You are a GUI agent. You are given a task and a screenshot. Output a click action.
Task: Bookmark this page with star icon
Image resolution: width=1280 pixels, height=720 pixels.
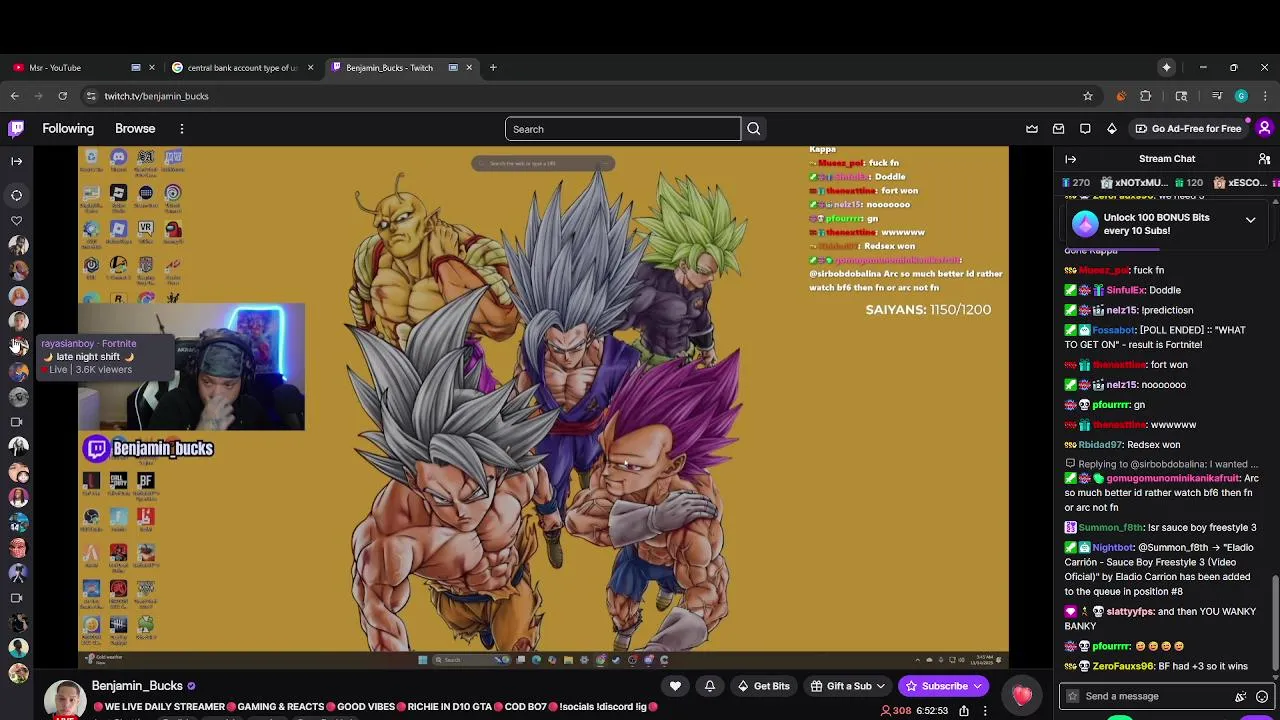pos(1088,96)
